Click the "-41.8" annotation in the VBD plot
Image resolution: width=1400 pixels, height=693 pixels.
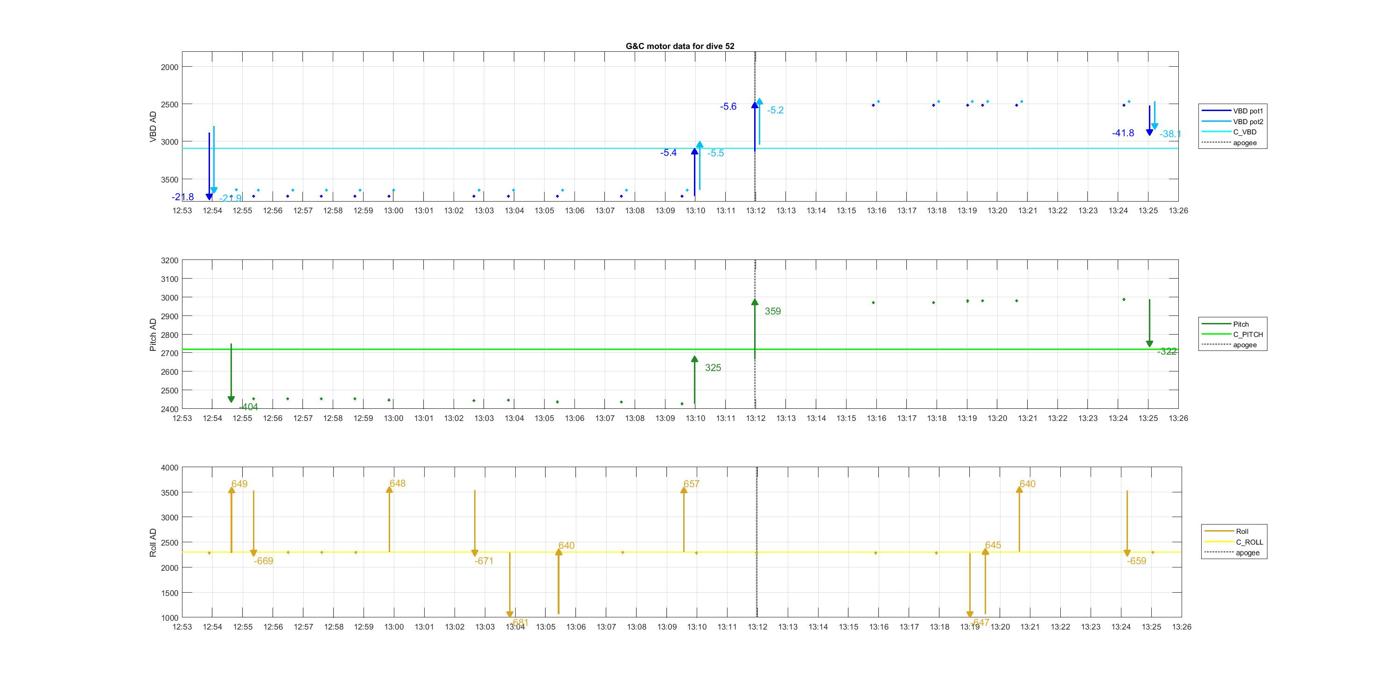(1123, 133)
